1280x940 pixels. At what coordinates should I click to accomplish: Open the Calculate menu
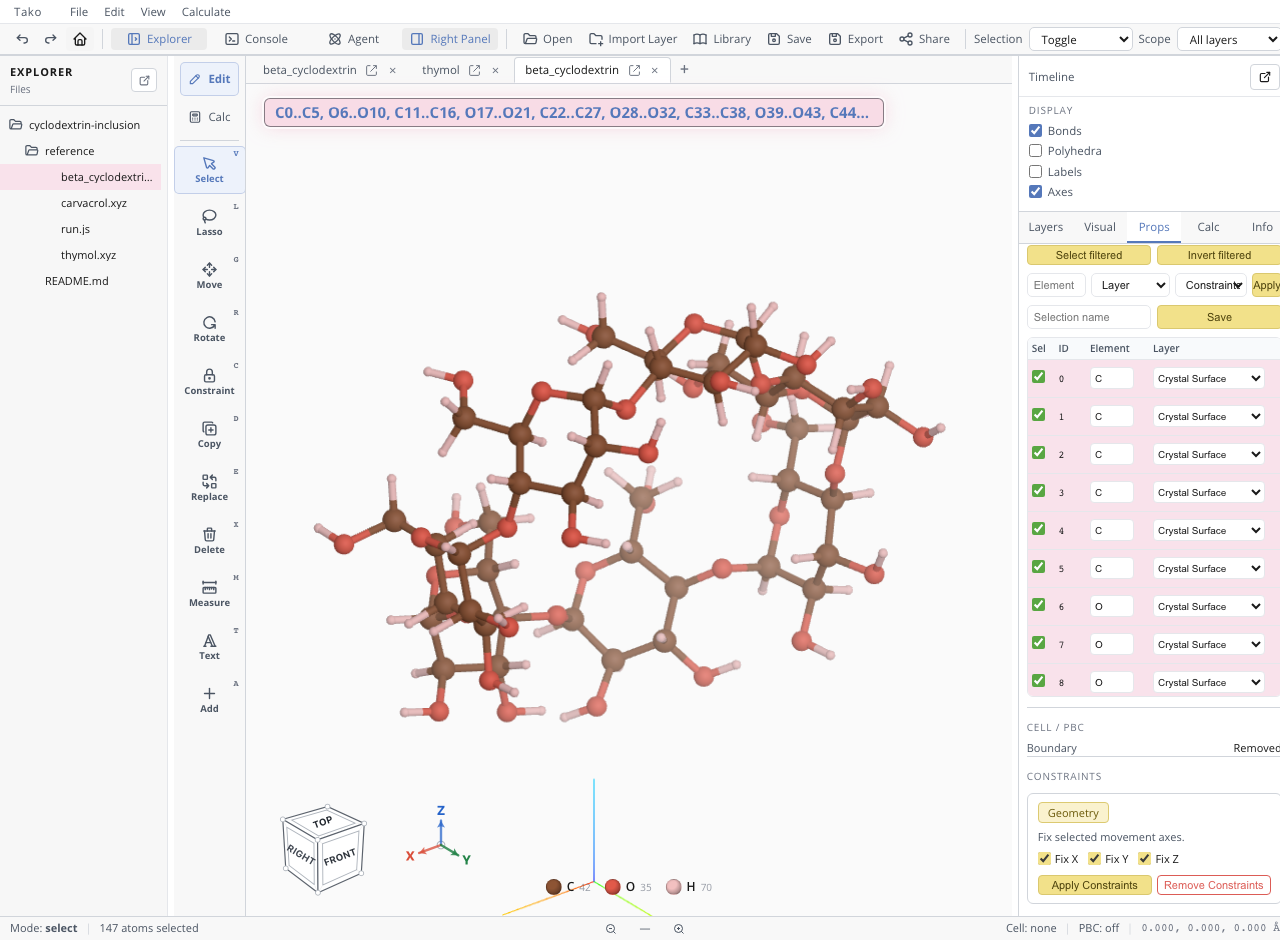(x=206, y=12)
